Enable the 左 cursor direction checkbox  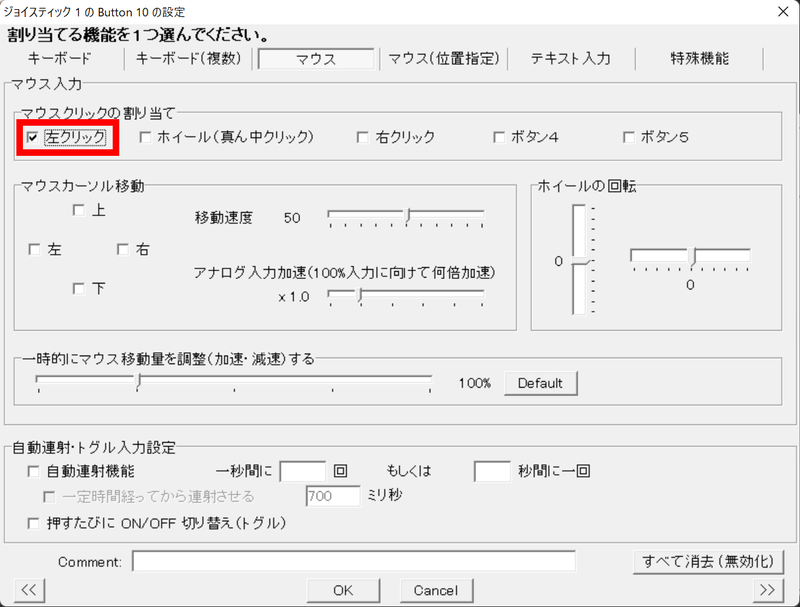[33, 249]
